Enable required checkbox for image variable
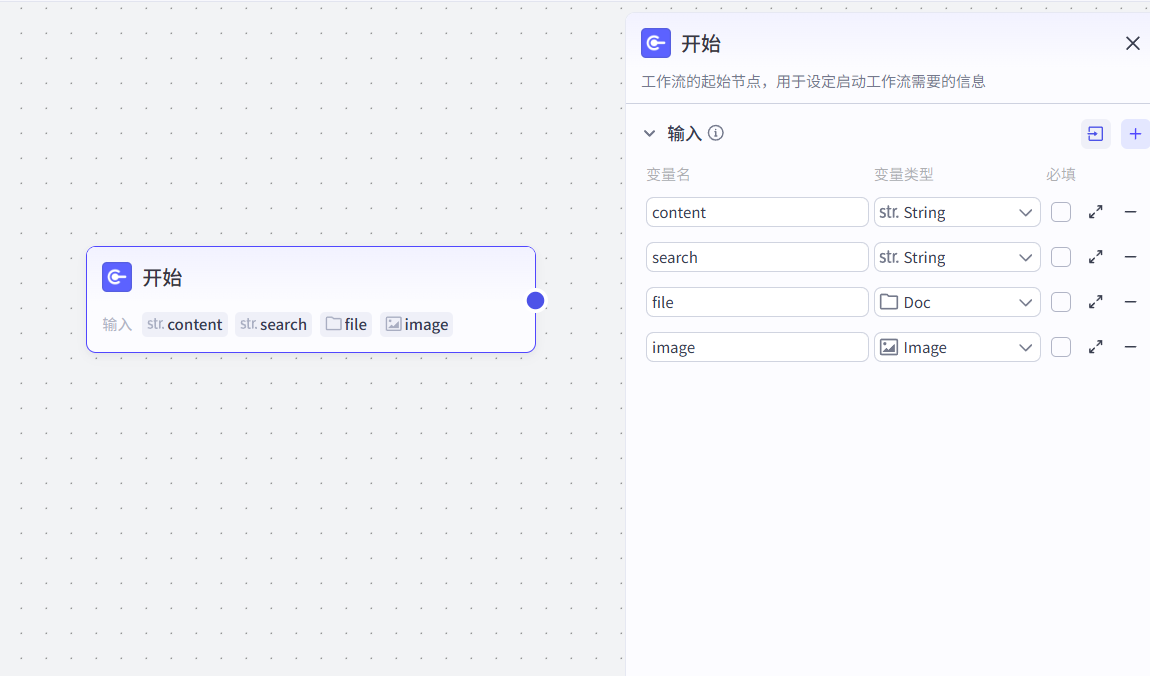 [x=1061, y=348]
